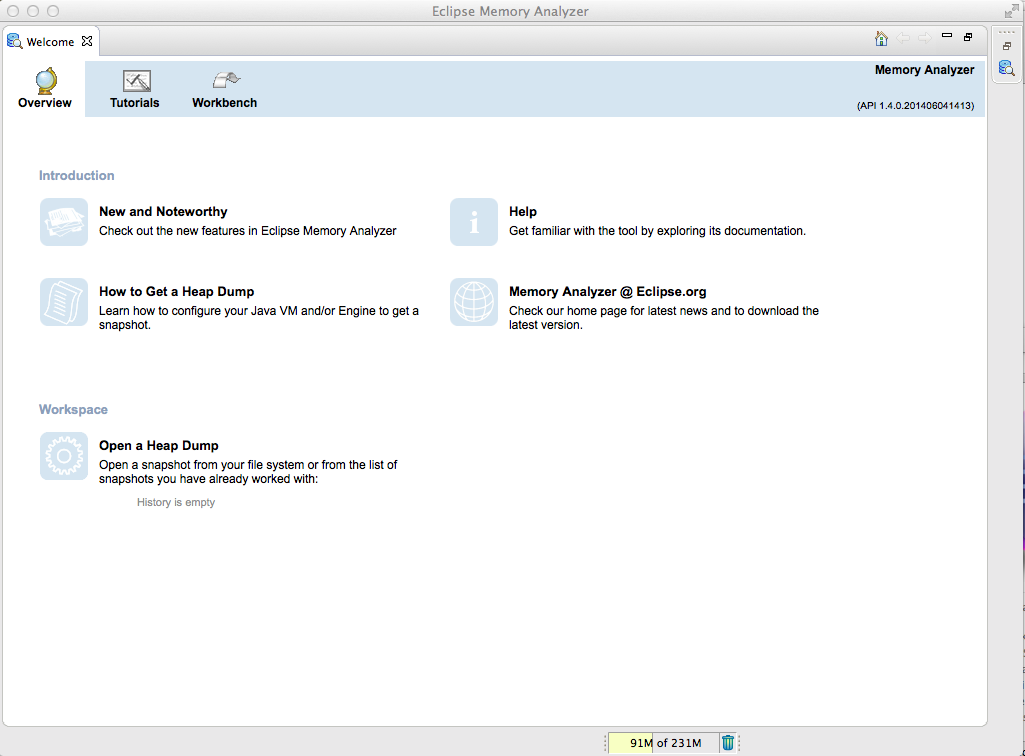Screen dimensions: 1025x756
Task: Click 'Get familiar with the tool' description
Action: pos(657,231)
